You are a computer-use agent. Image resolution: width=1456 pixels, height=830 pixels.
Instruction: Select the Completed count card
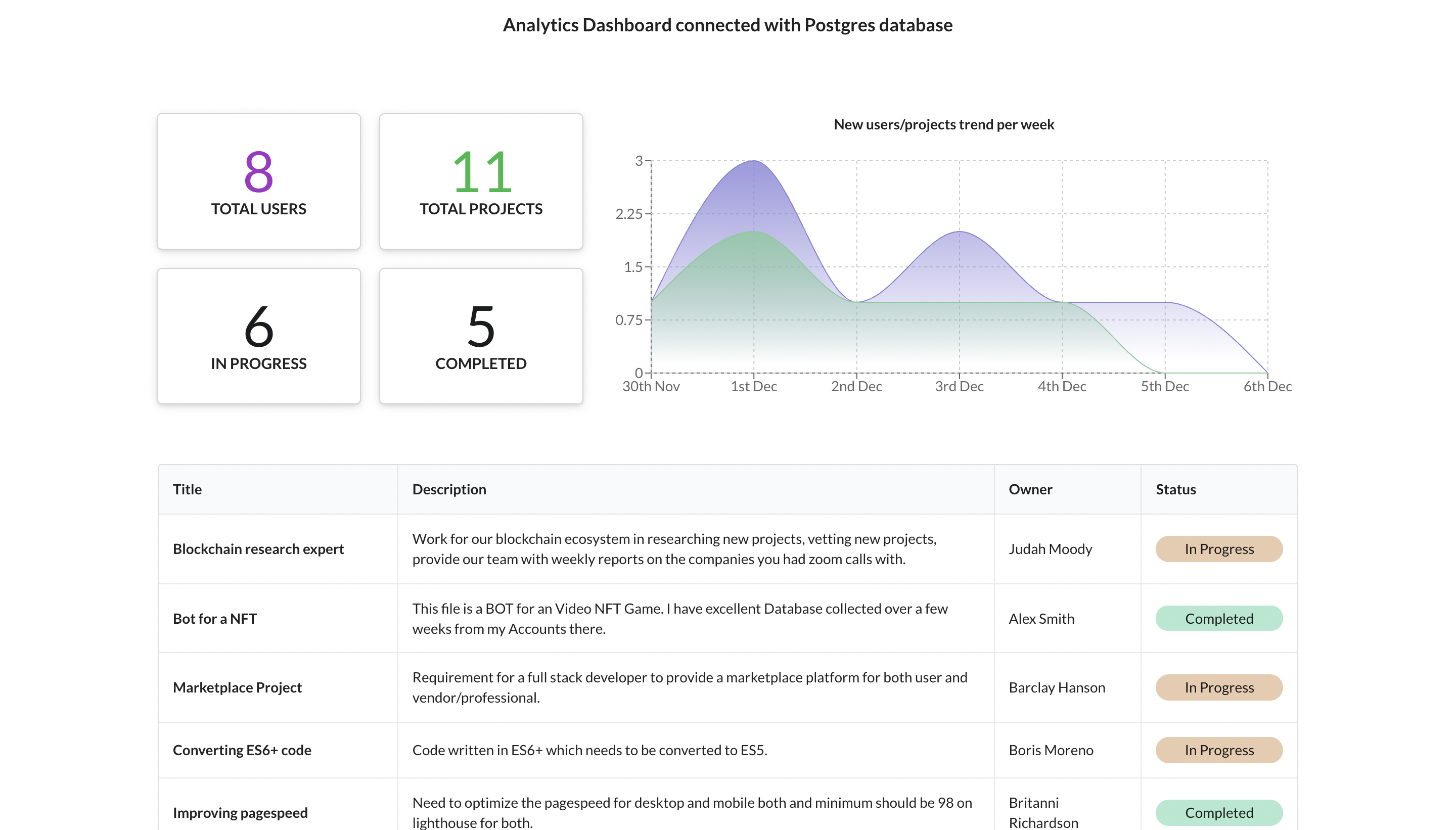coord(481,336)
